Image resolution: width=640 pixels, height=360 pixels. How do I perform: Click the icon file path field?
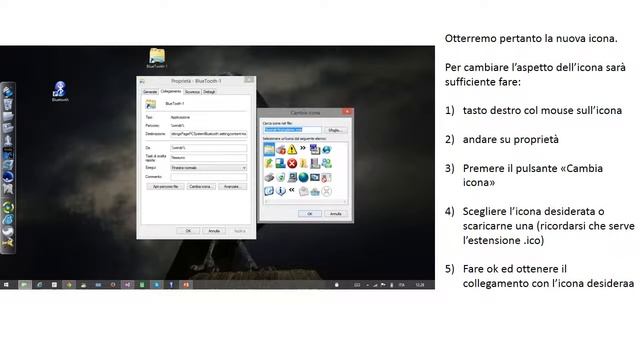(x=292, y=130)
